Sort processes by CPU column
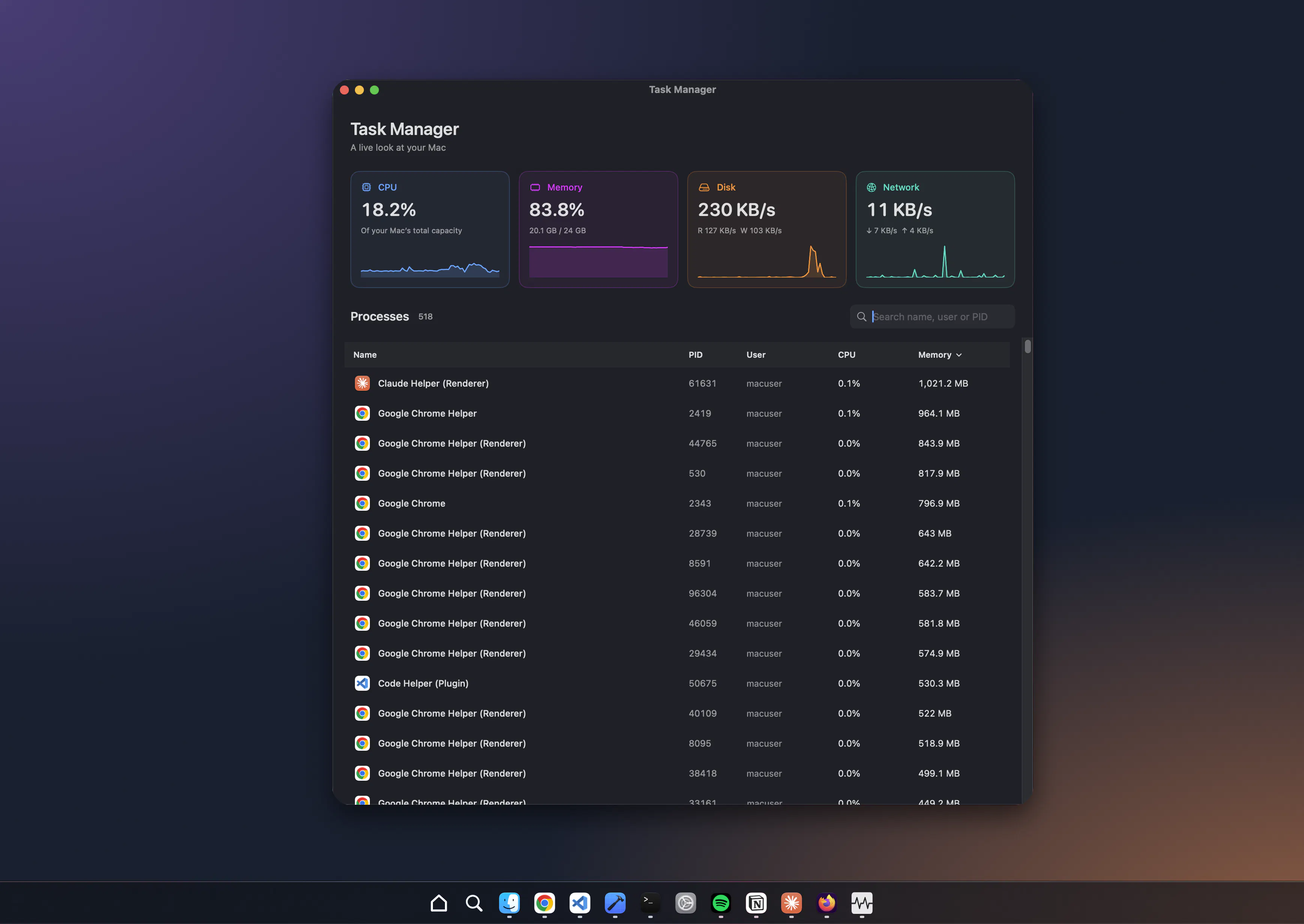1304x924 pixels. coord(846,355)
